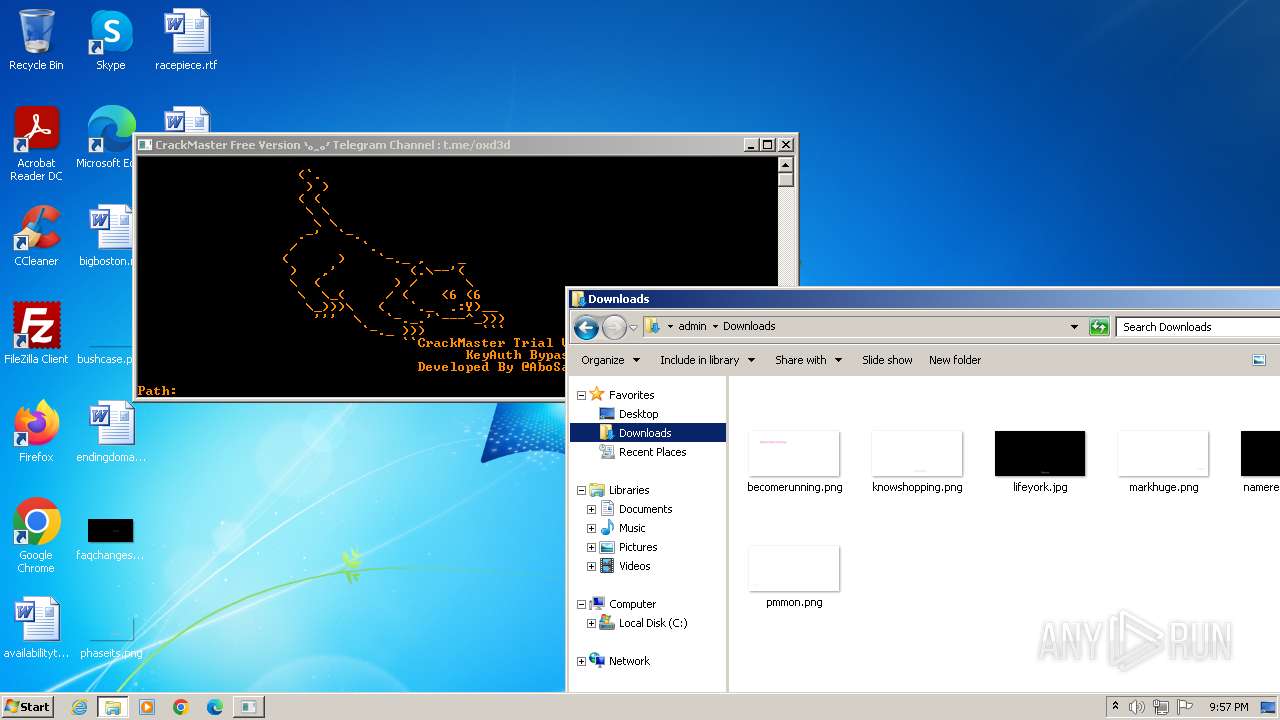The image size is (1280, 720).
Task: Open Edge from the taskbar
Action: click(215, 707)
